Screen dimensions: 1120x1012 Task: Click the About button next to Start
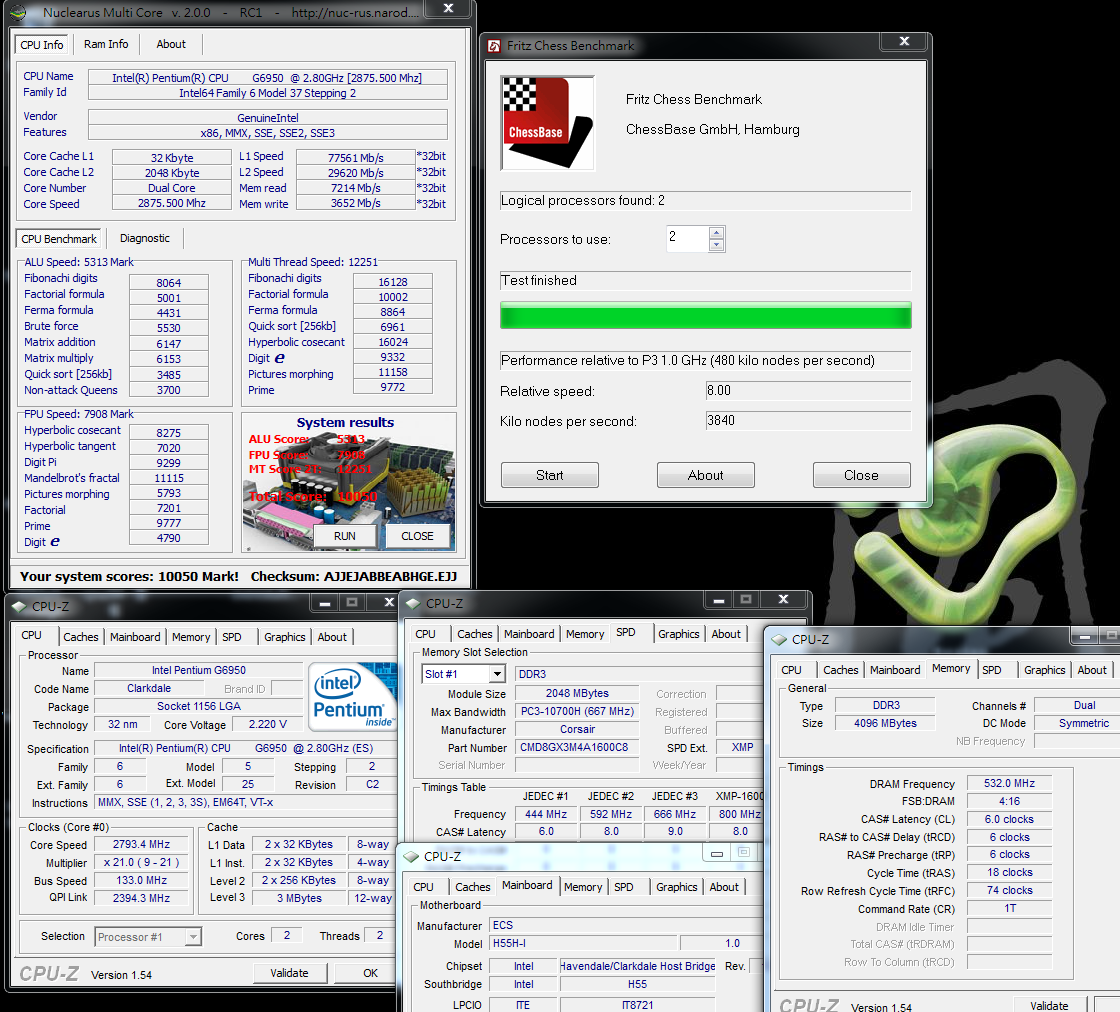tap(705, 475)
